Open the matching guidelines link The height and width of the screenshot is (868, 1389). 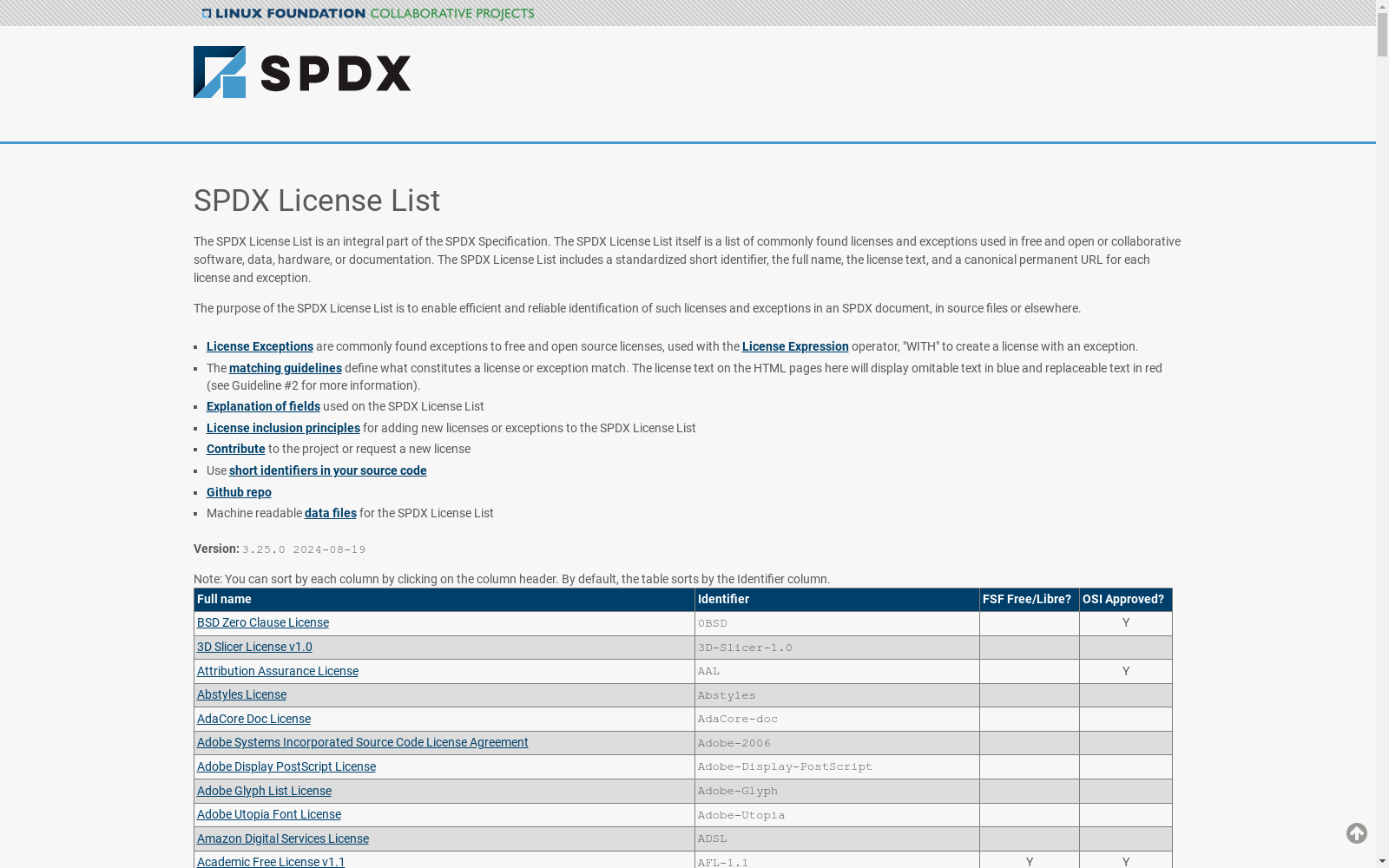[x=286, y=368]
